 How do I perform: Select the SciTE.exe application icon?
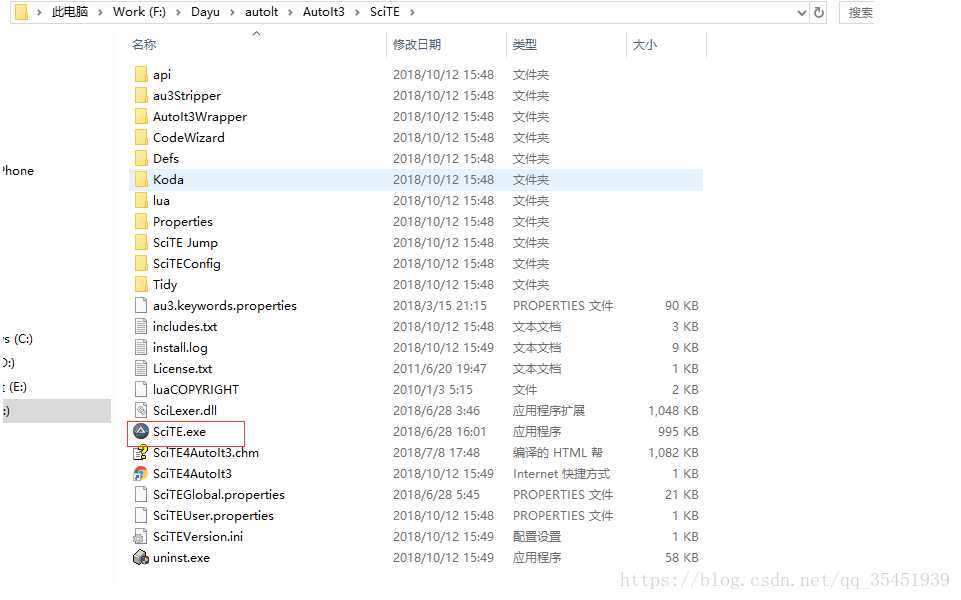pos(141,431)
